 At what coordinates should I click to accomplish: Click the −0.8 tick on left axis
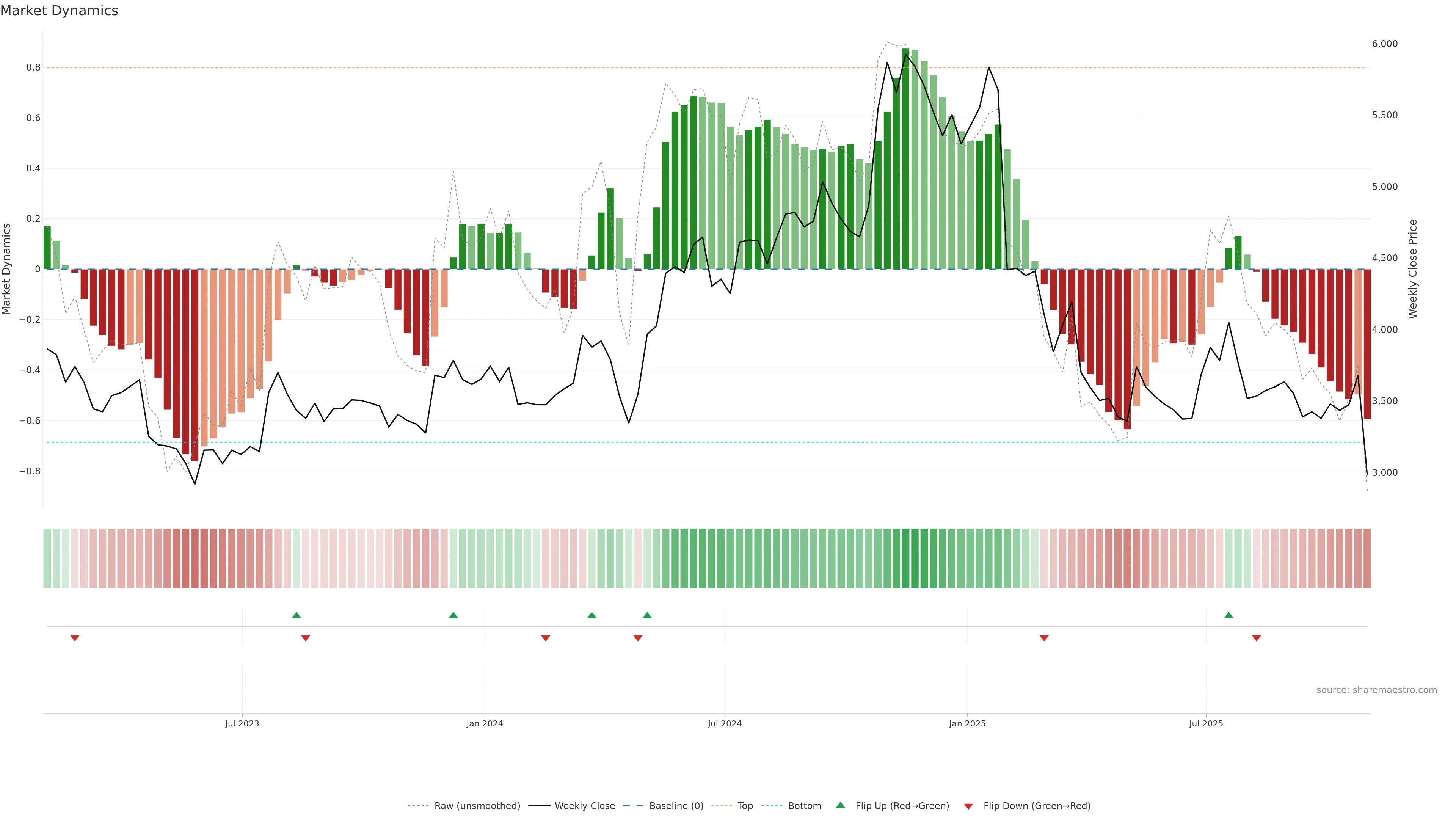point(30,471)
